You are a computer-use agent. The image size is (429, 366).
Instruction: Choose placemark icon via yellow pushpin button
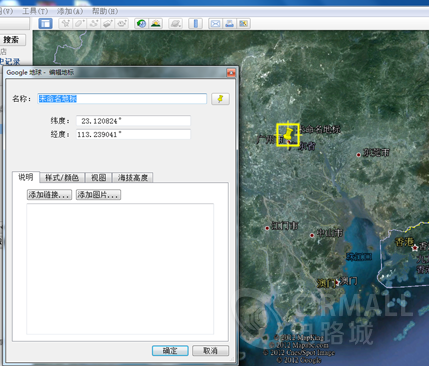point(220,99)
